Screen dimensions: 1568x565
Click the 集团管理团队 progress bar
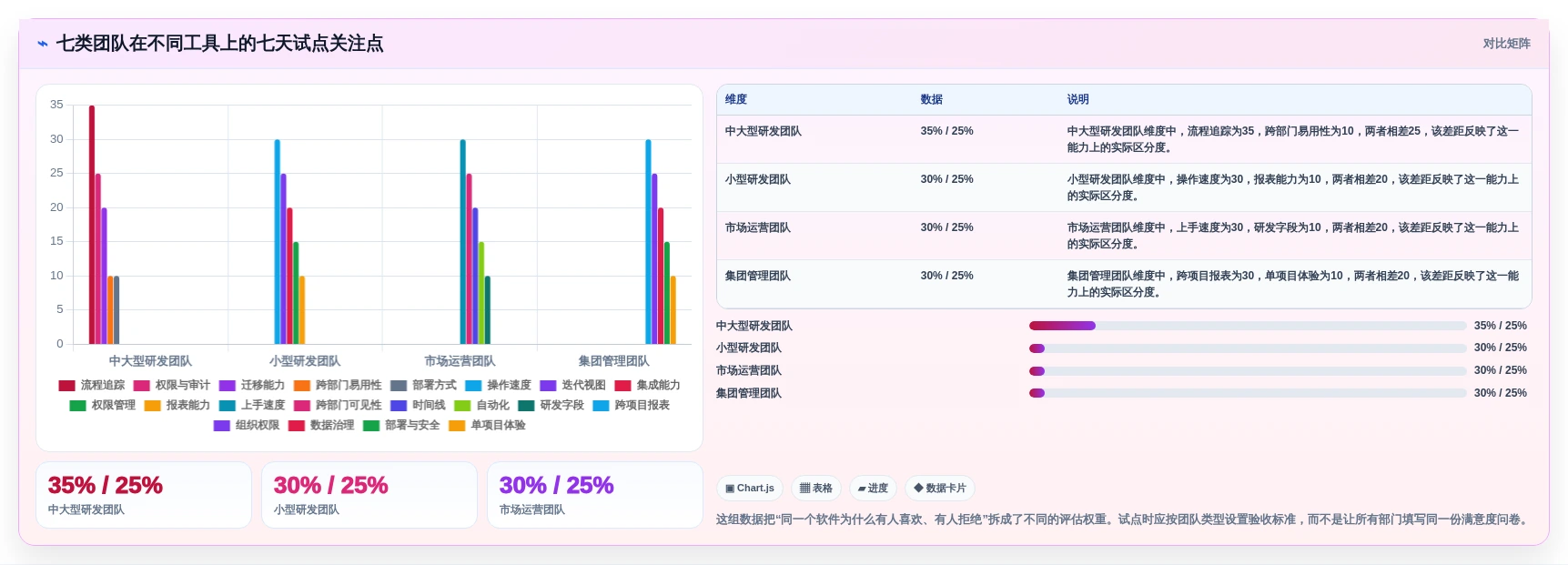pos(1248,393)
